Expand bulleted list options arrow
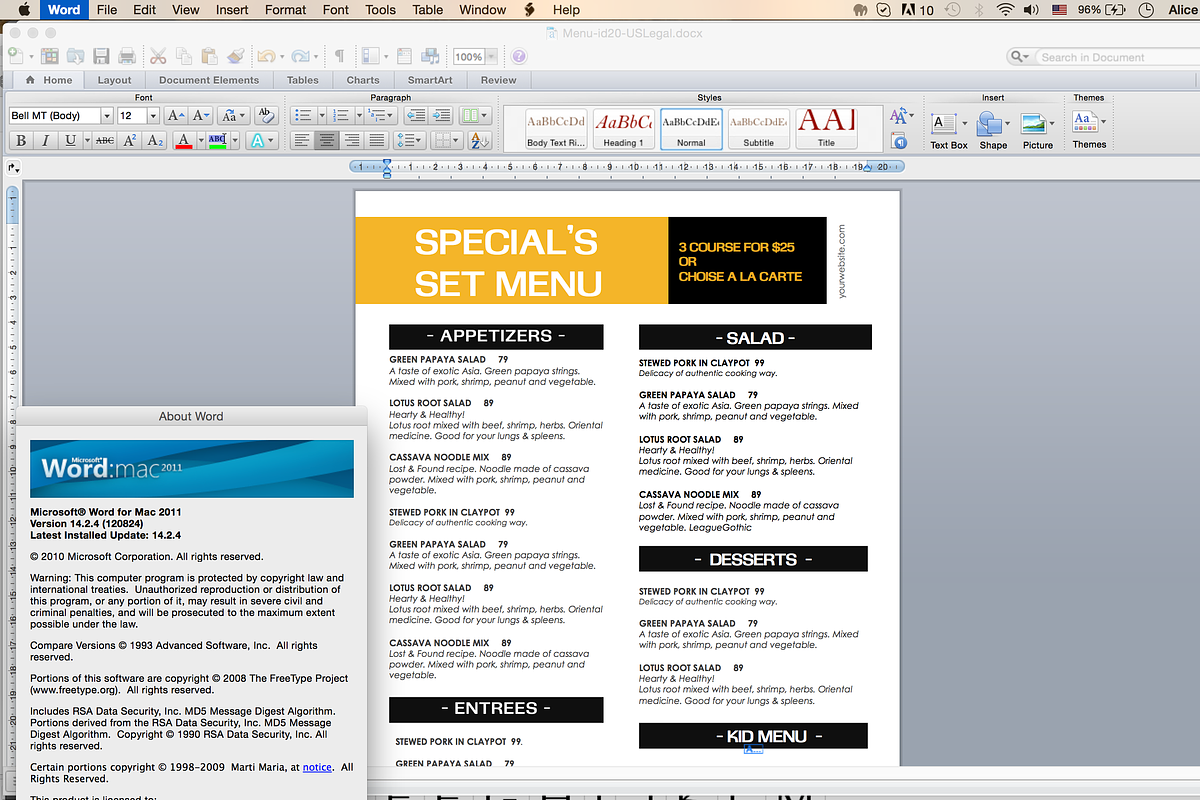 coord(321,116)
